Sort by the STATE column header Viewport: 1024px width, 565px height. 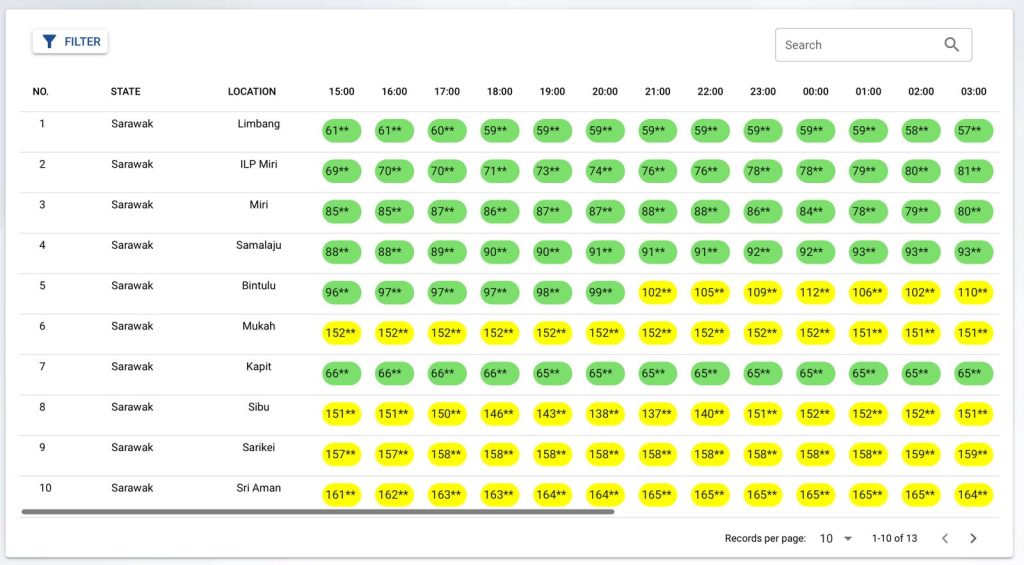(125, 91)
